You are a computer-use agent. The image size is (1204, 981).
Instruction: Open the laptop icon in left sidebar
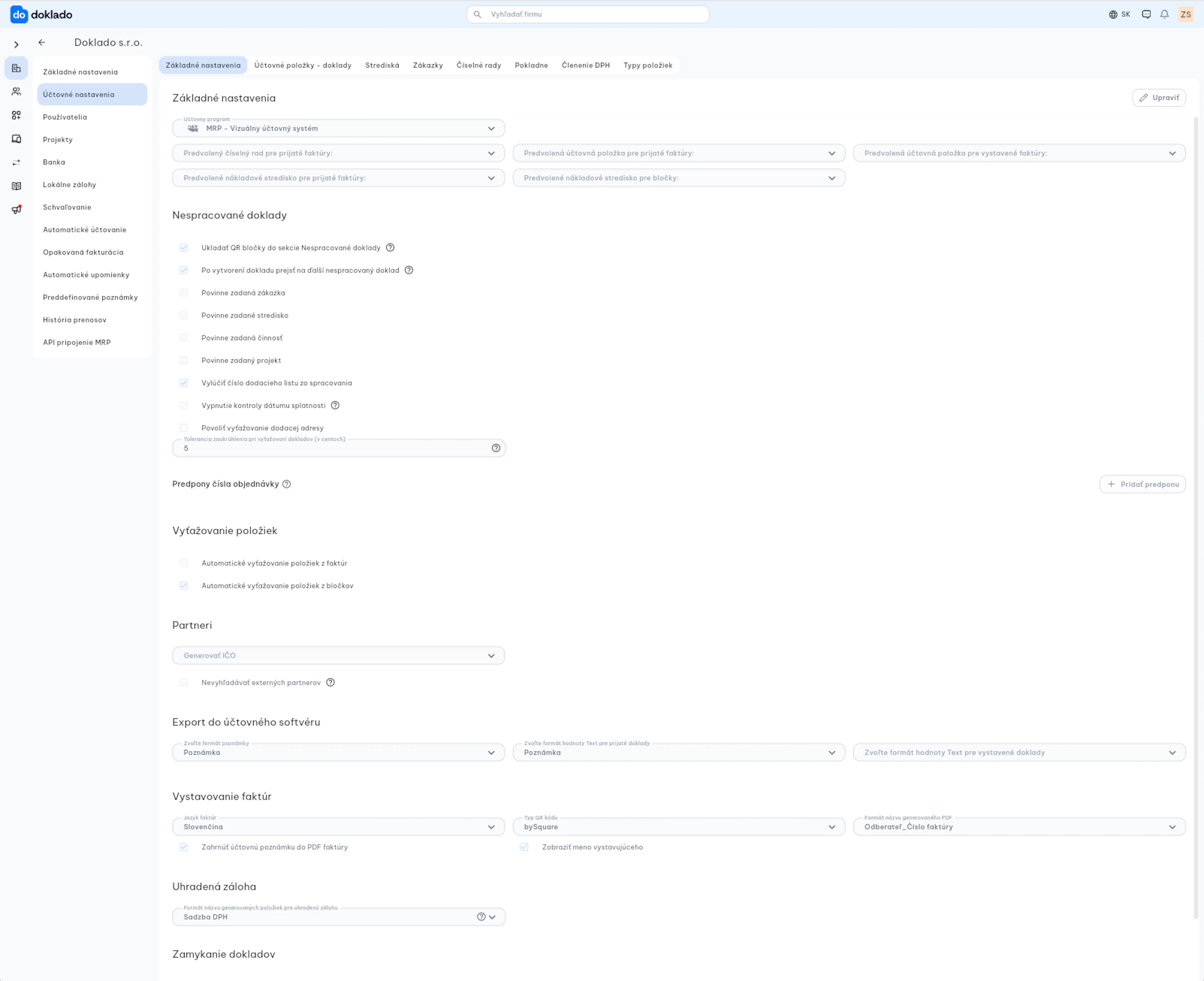pyautogui.click(x=16, y=139)
